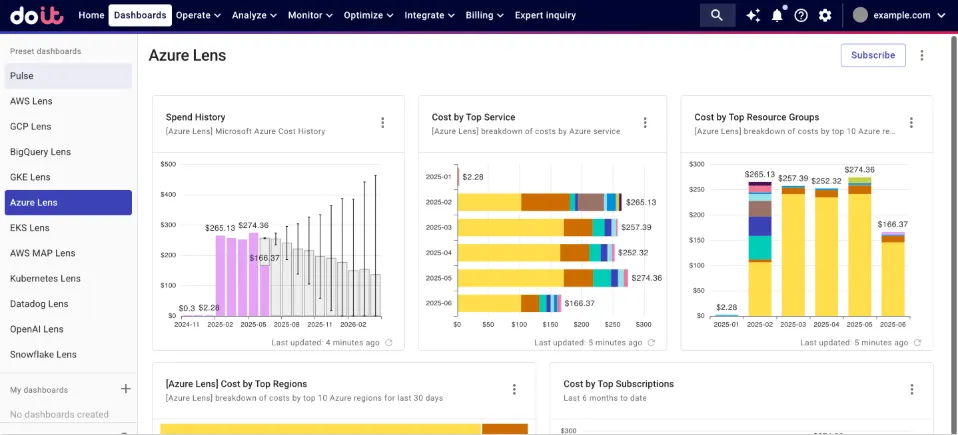Image resolution: width=958 pixels, height=435 pixels.
Task: Open the Datadog Lens dashboard
Action: pyautogui.click(x=68, y=304)
